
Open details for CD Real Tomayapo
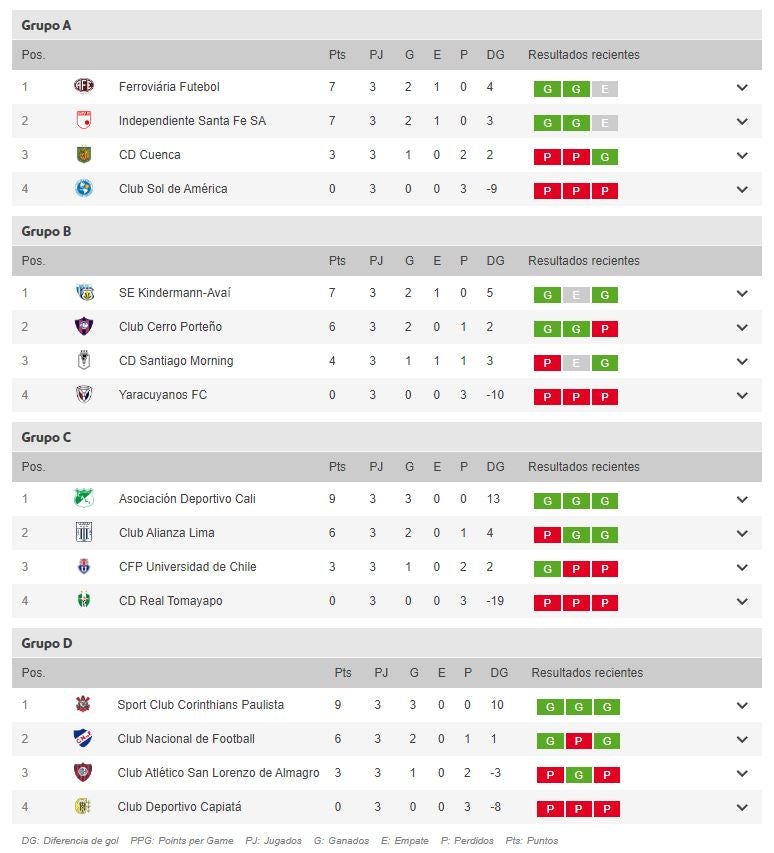741,602
